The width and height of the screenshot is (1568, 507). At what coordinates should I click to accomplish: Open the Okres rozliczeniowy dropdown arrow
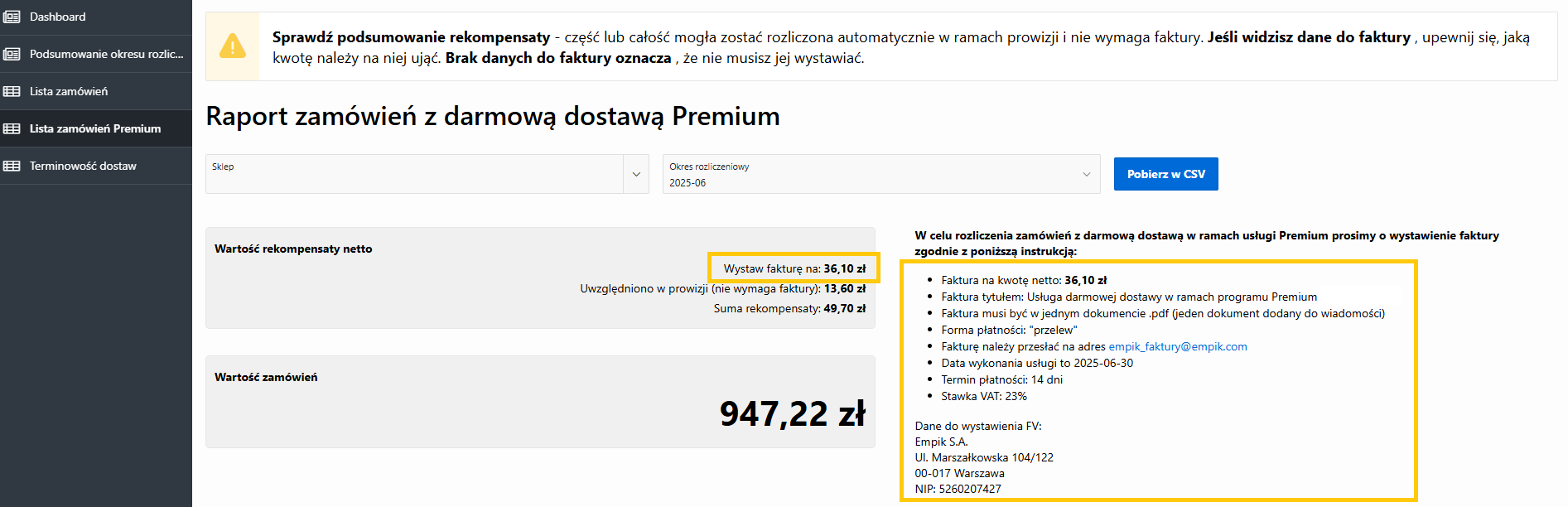point(1086,174)
